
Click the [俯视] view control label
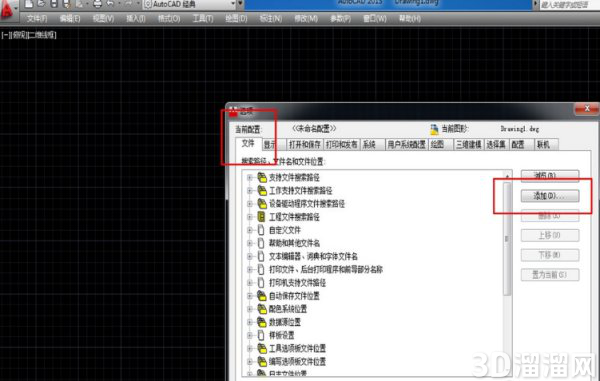tap(20, 35)
